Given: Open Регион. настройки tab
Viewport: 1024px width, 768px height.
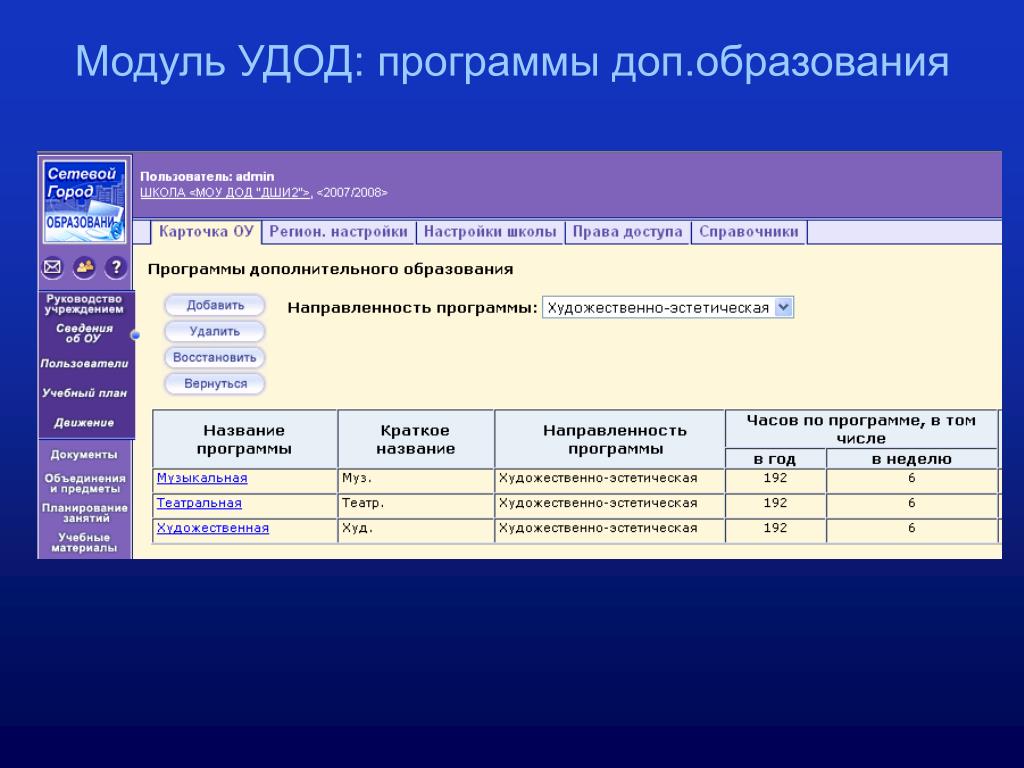Looking at the screenshot, I should click(338, 232).
